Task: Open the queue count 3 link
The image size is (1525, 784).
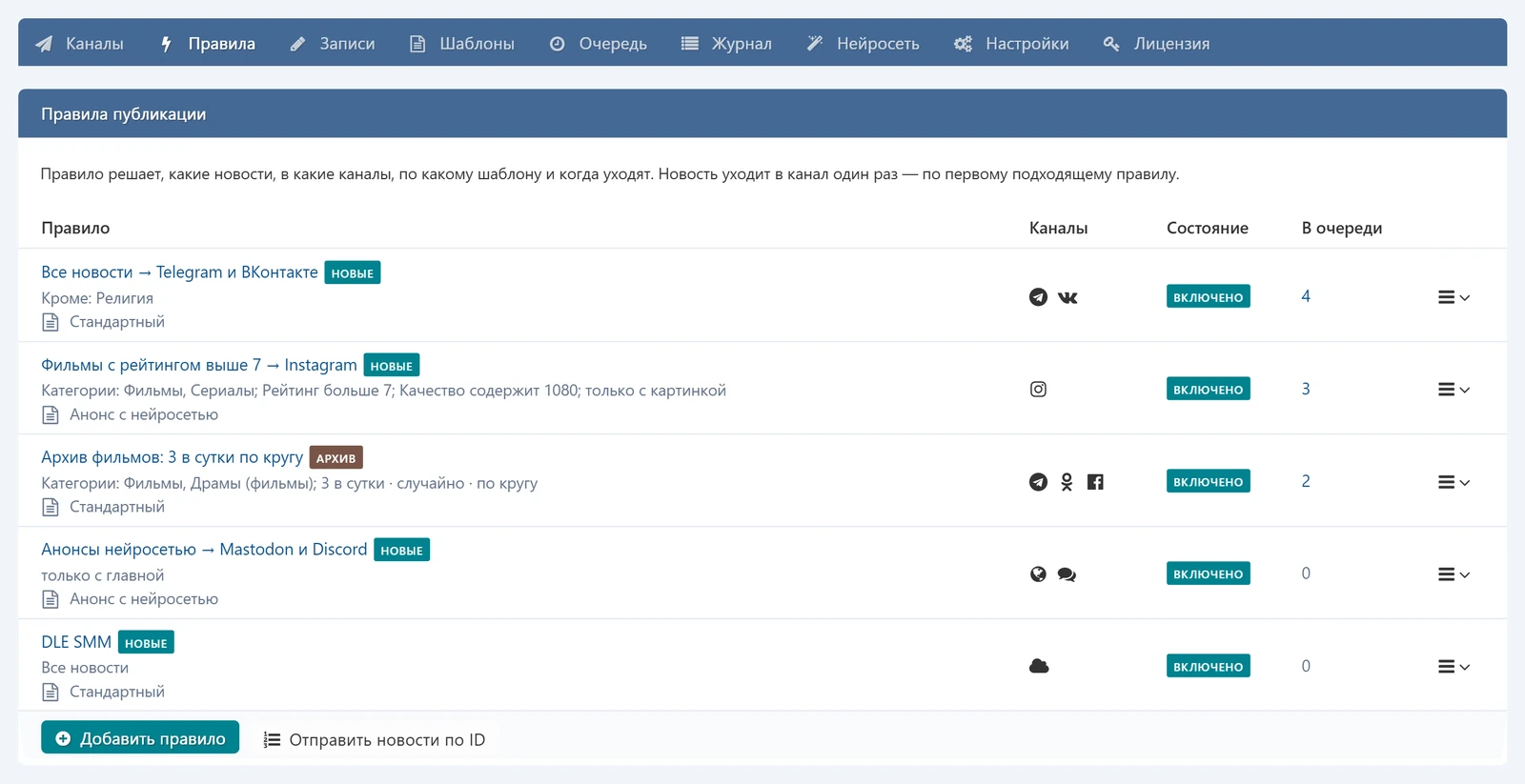Action: (1306, 389)
